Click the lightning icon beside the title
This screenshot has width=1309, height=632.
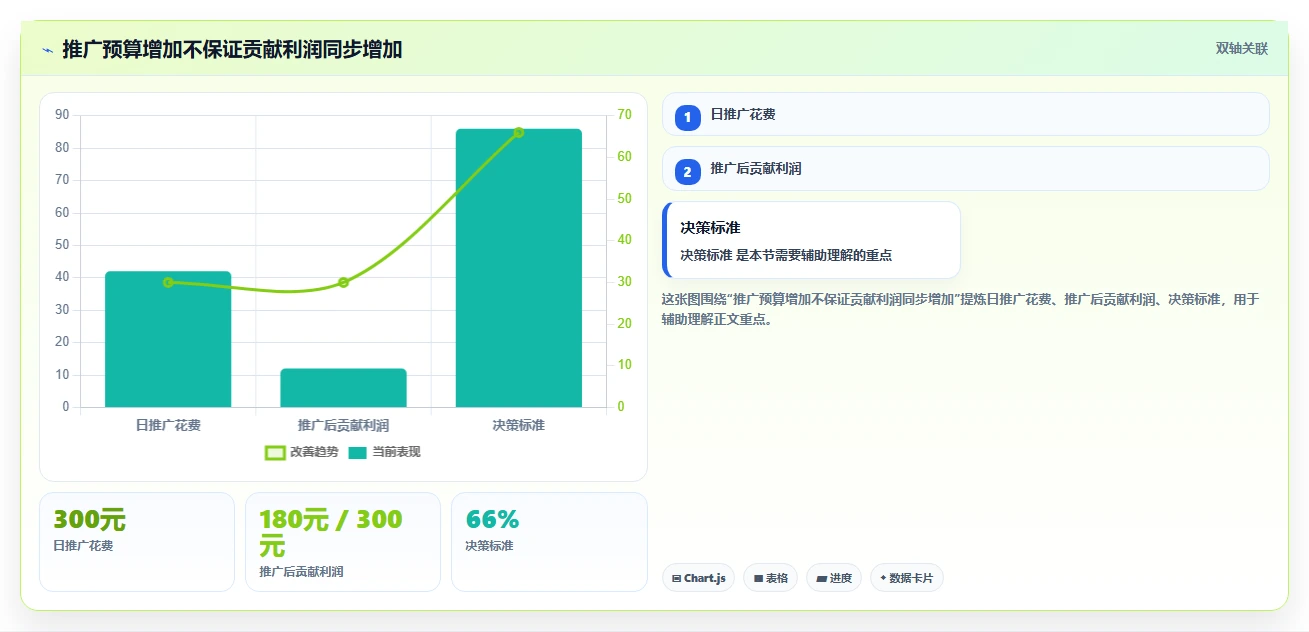[x=48, y=50]
